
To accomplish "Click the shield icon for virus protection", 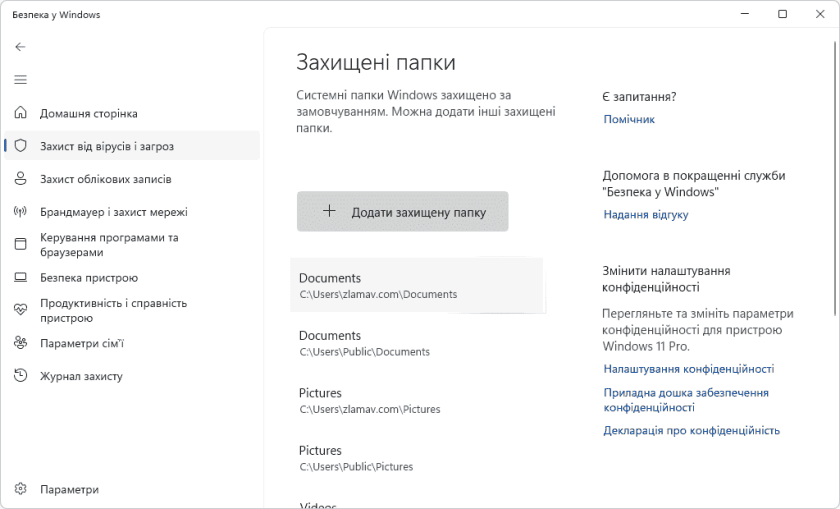I will [20, 146].
